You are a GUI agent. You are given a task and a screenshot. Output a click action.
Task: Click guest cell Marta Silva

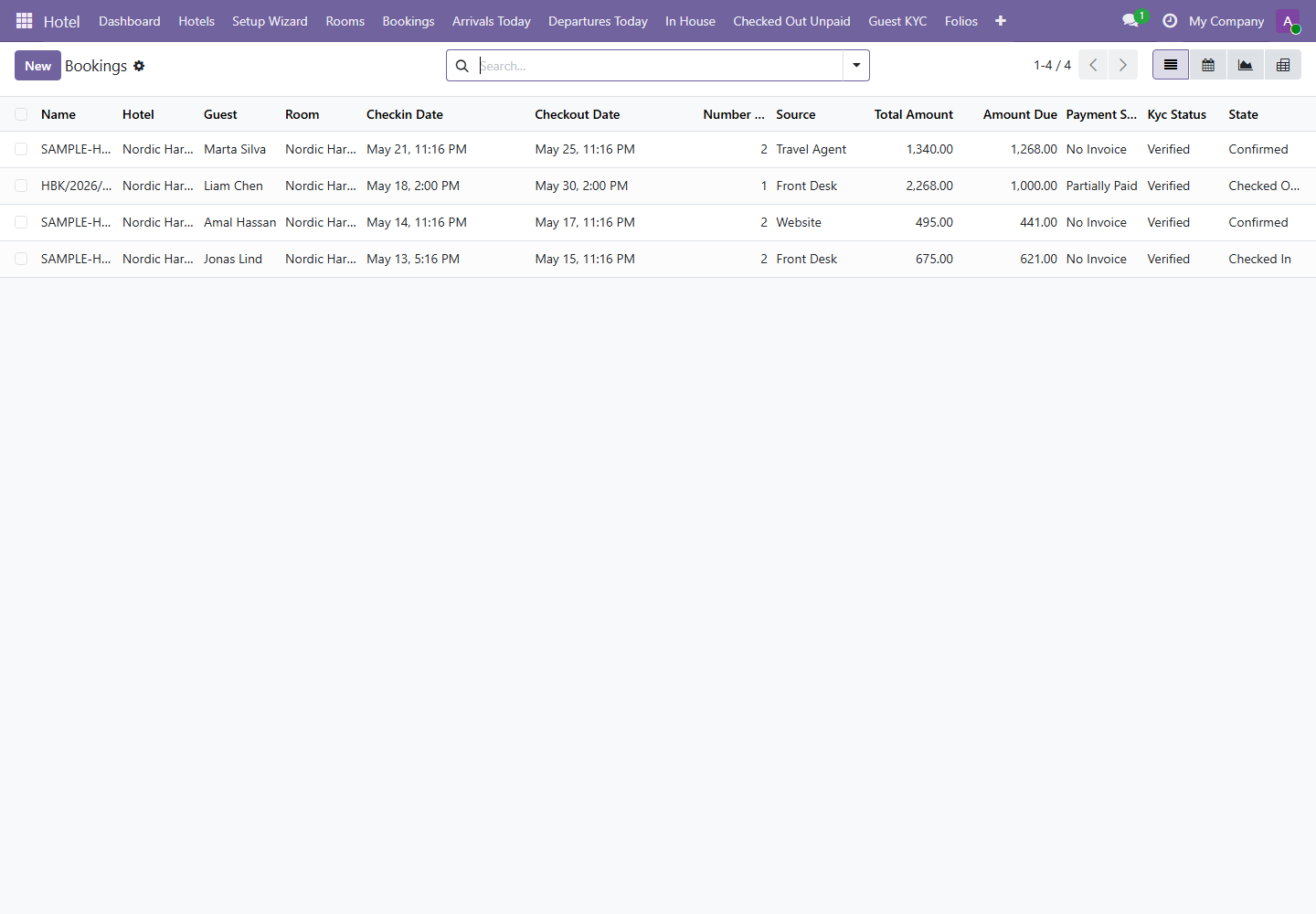coord(235,149)
